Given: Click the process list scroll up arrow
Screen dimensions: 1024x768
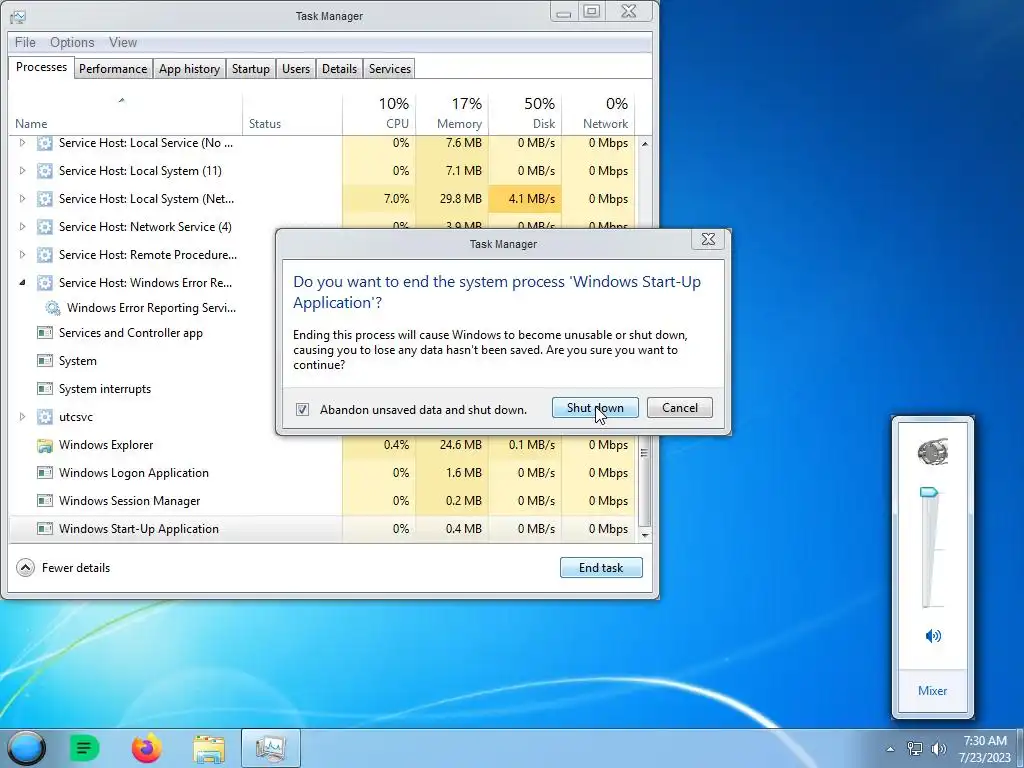Looking at the screenshot, I should click(x=645, y=143).
